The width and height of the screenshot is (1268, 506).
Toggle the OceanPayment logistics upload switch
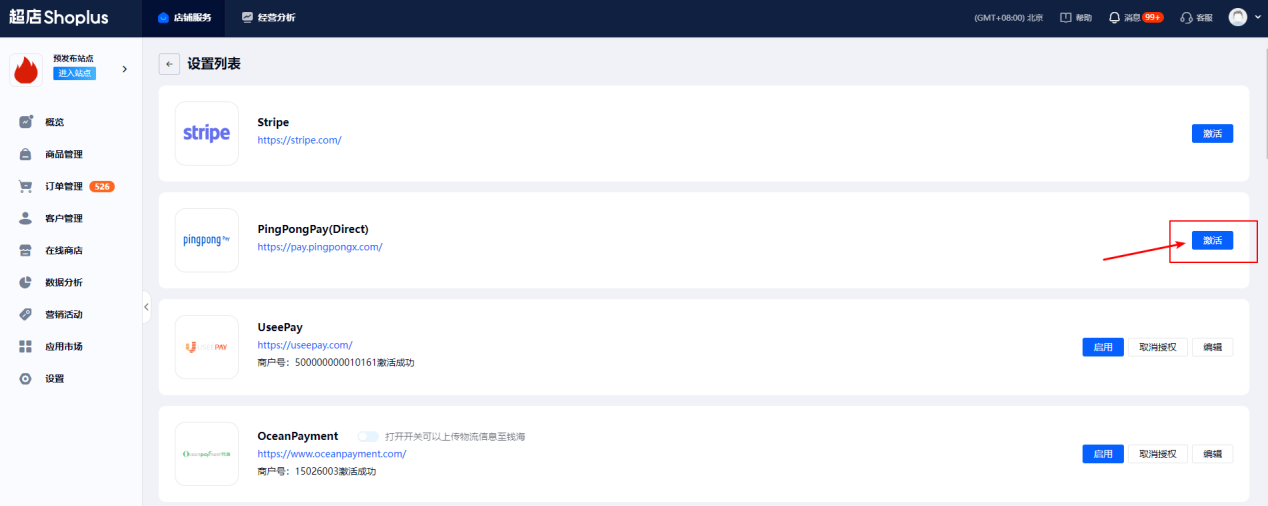[x=368, y=436]
